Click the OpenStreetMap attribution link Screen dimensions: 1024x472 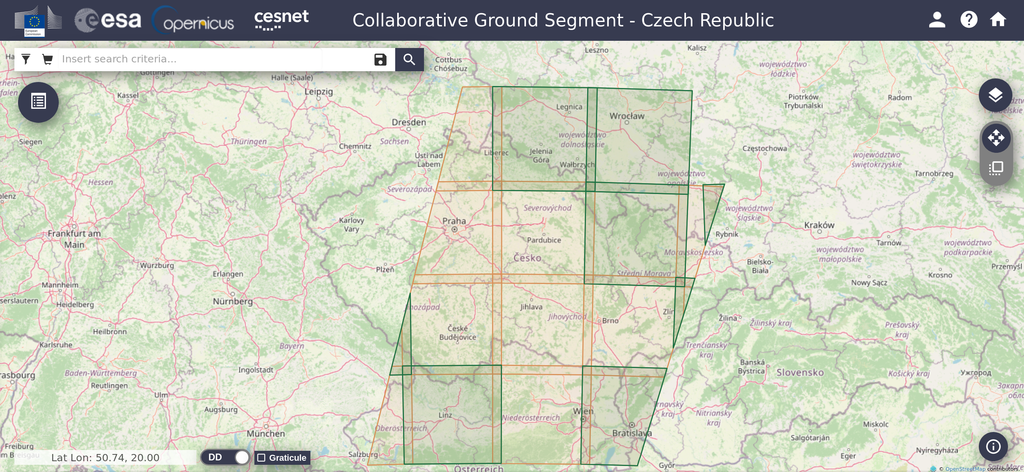(x=964, y=468)
